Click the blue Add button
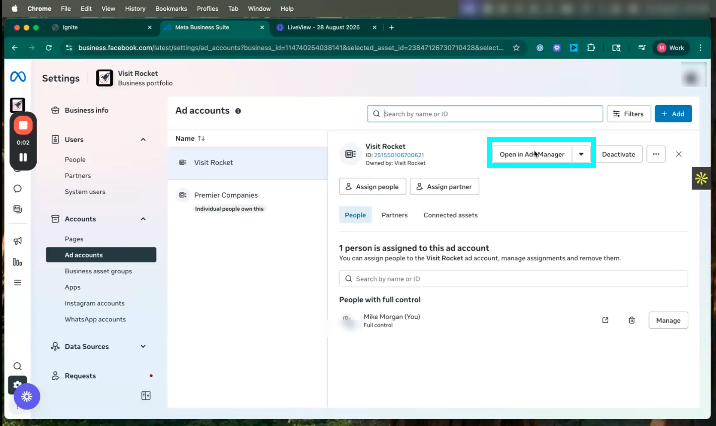The height and width of the screenshot is (426, 716). click(672, 114)
